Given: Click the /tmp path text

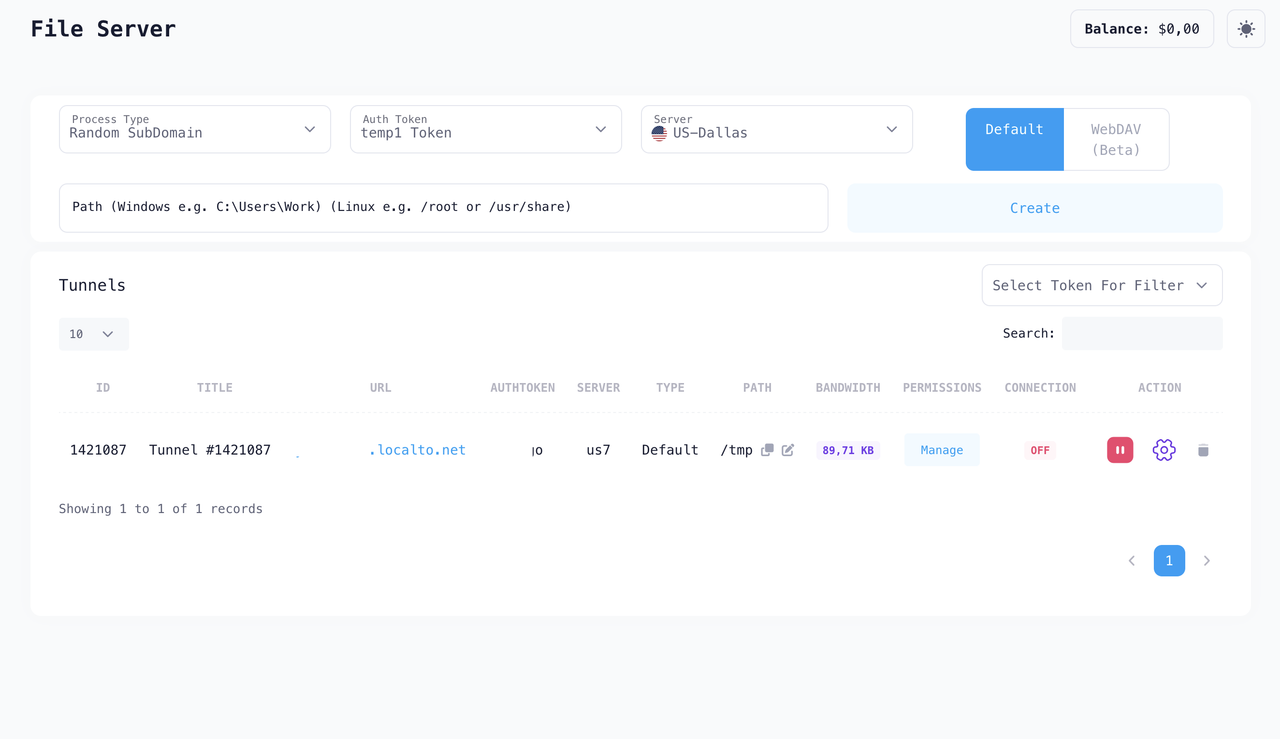Looking at the screenshot, I should [x=736, y=450].
